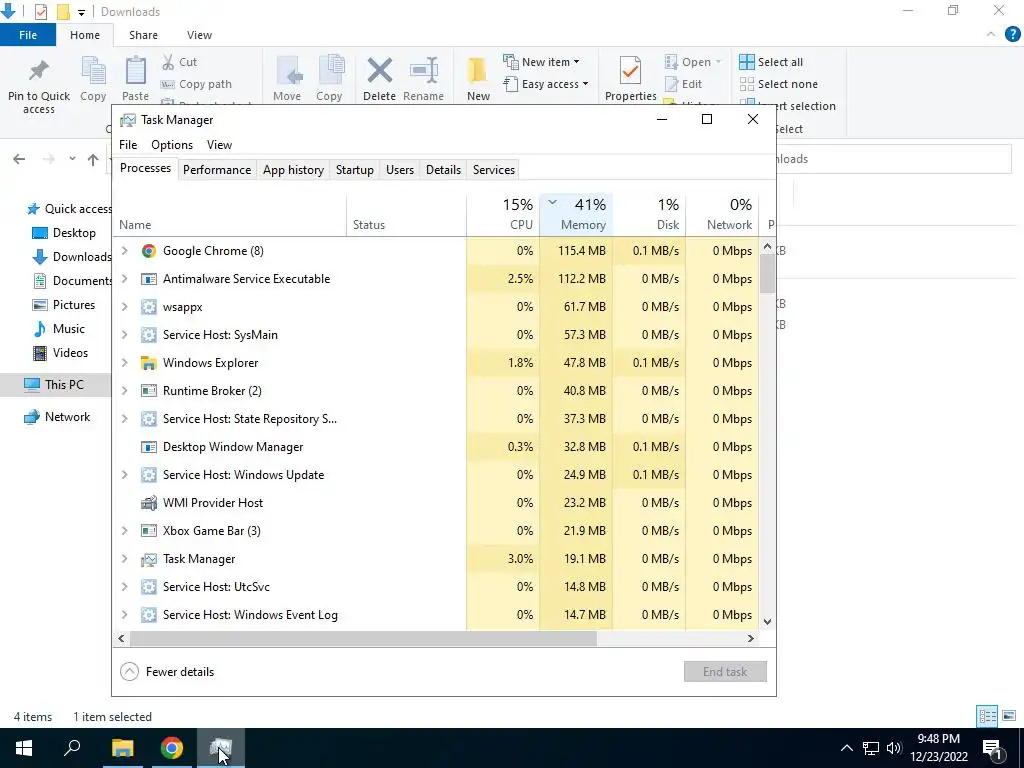Open the notification center icon
Image resolution: width=1024 pixels, height=768 pixels.
992,748
